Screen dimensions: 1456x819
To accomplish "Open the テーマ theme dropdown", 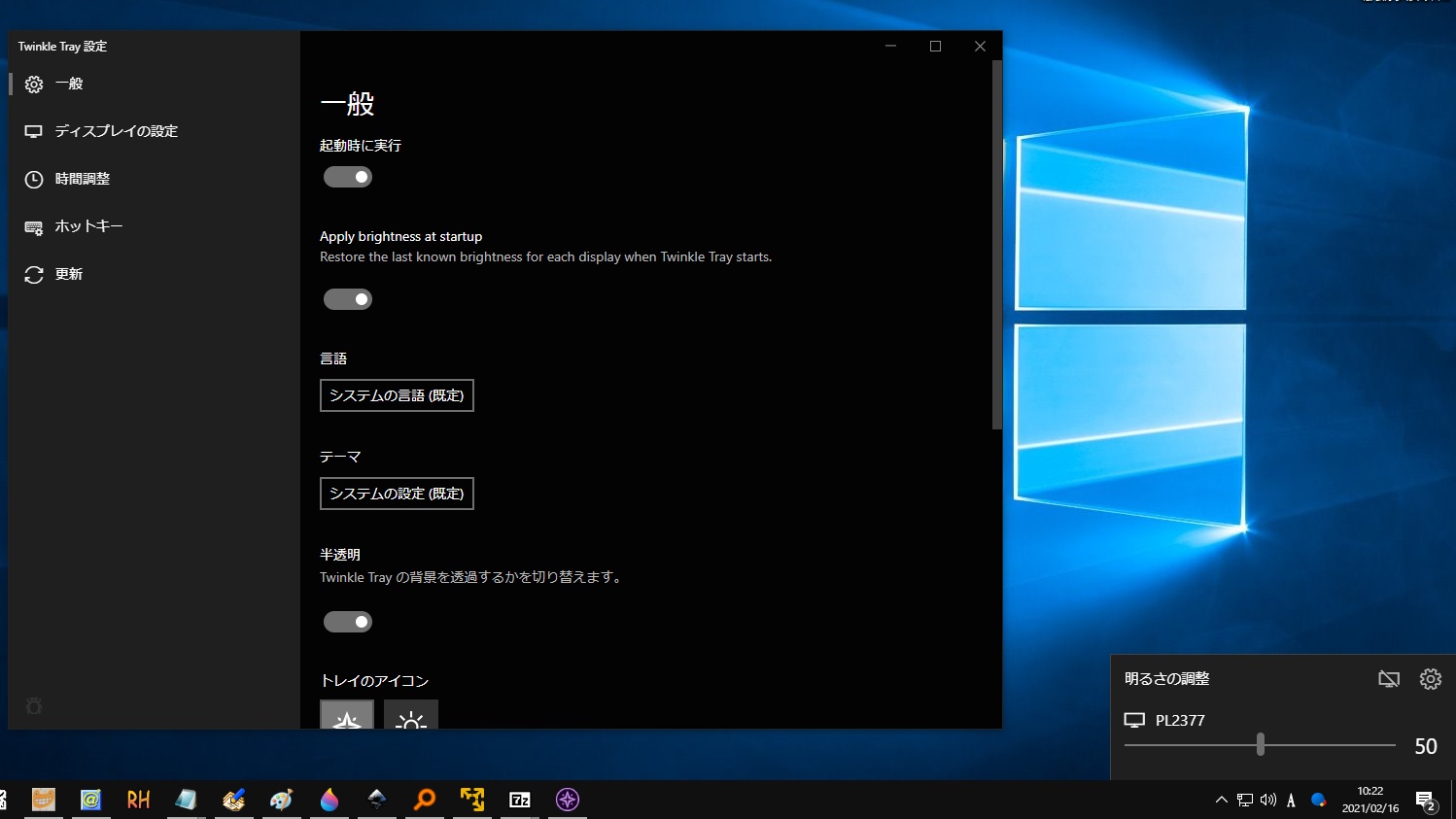I will tap(397, 494).
